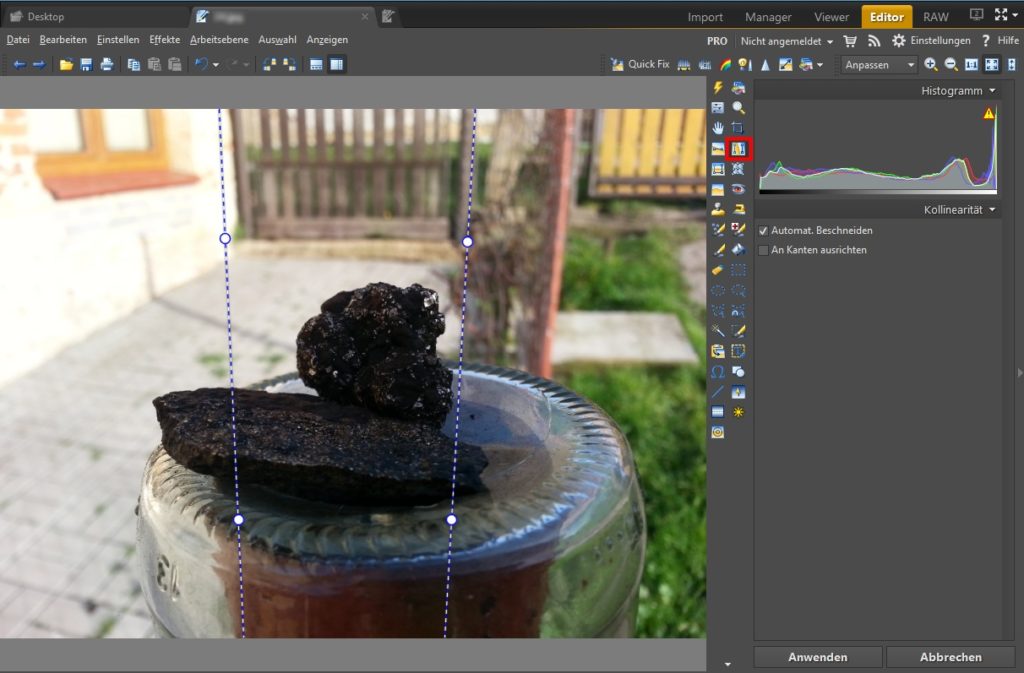Enable An Kanten ausrichten checkbox
The image size is (1024, 673).
coord(764,250)
